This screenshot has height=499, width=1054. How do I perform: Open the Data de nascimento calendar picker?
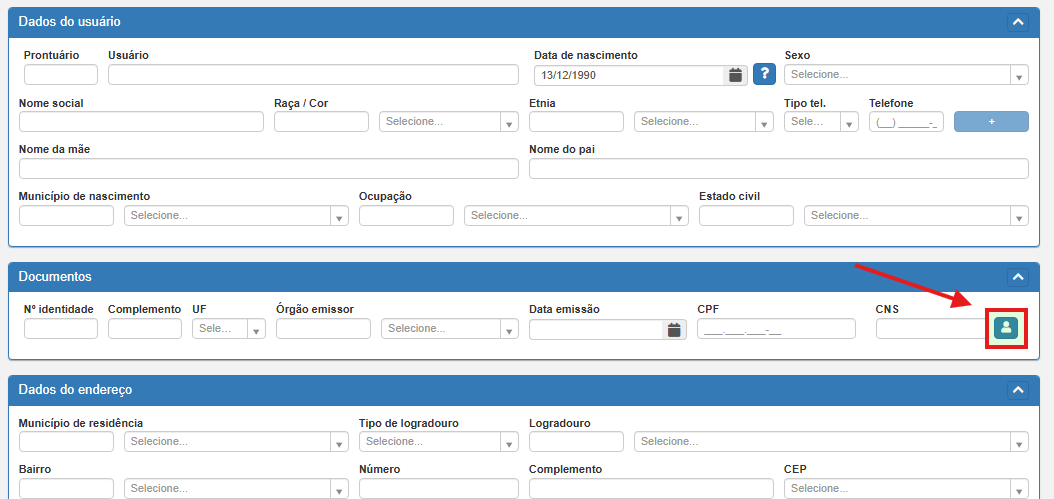[x=735, y=75]
